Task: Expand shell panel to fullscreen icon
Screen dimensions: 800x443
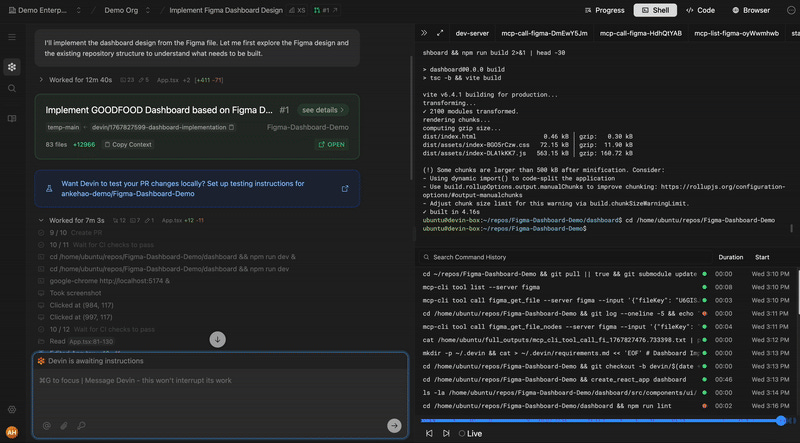Action: [440, 33]
